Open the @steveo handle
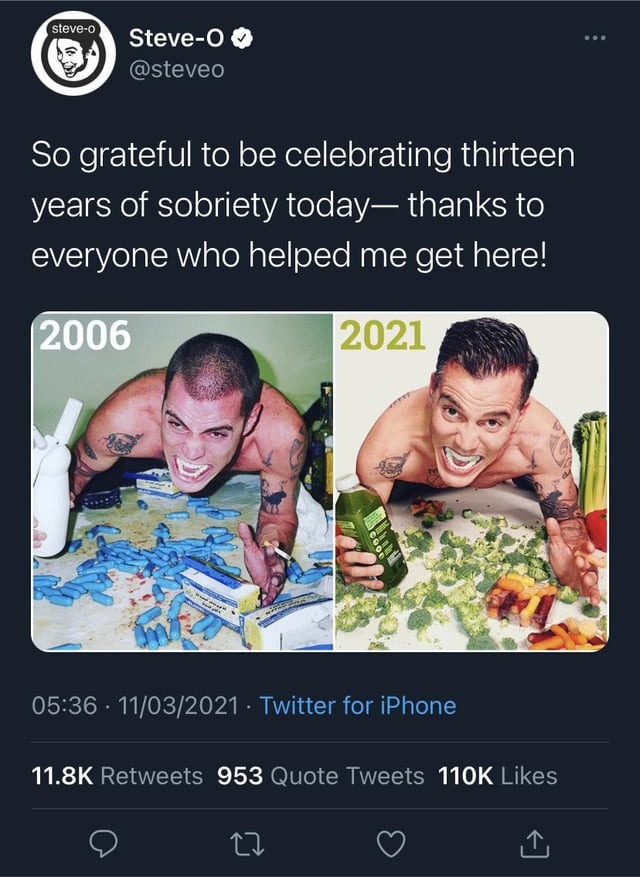Viewport: 640px width, 877px height. click(176, 69)
